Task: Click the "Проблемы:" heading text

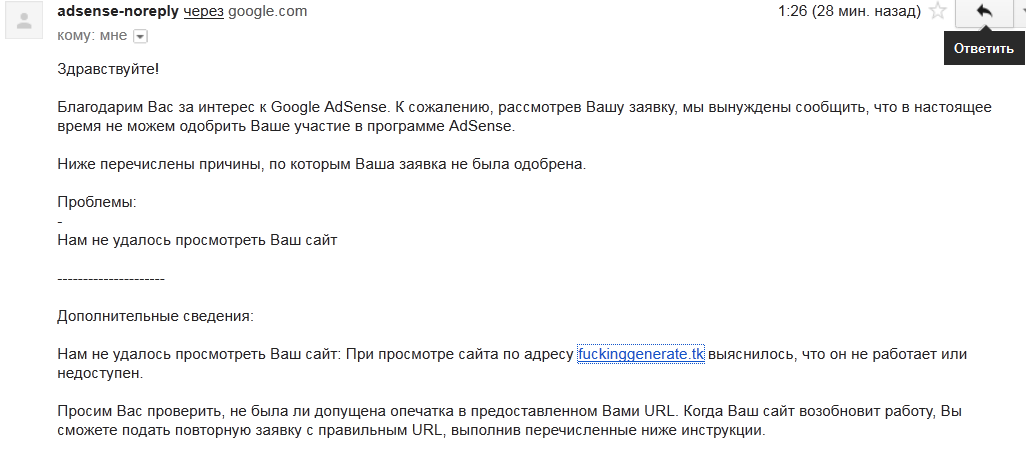Action: [x=97, y=202]
